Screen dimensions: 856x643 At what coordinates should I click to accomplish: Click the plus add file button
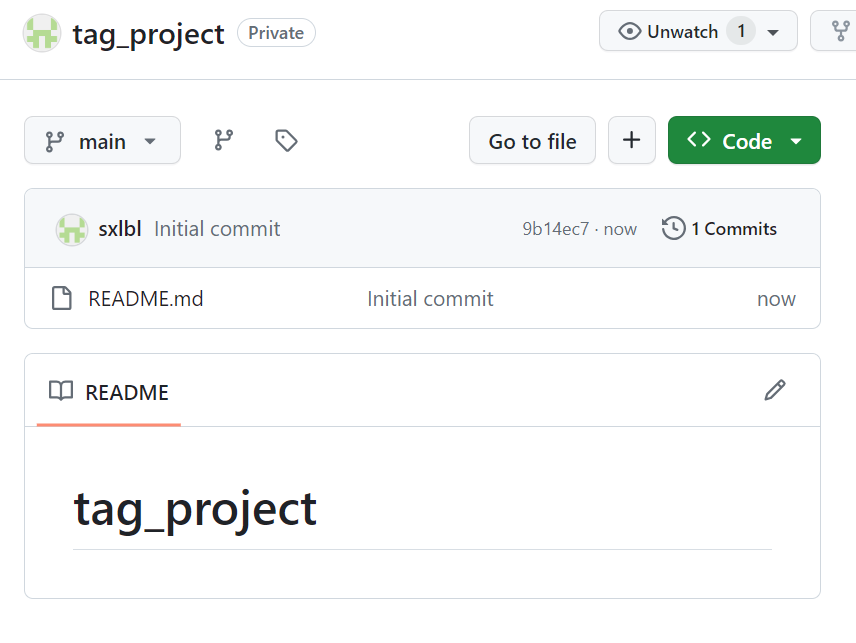pyautogui.click(x=632, y=141)
